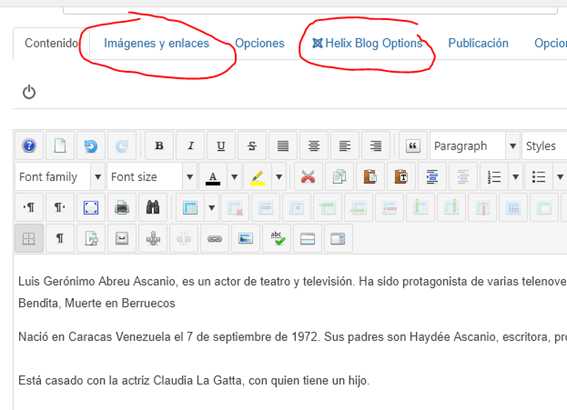Click the text 'Bendita, Muerte en Berruecos'
567x410 pixels.
pos(97,303)
